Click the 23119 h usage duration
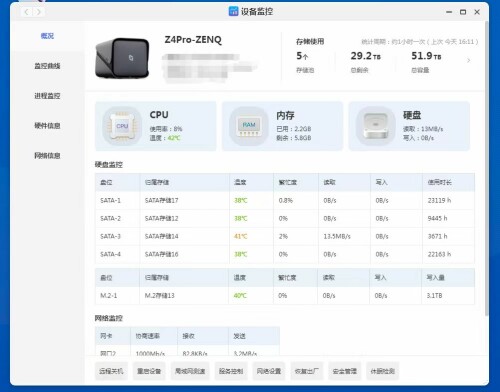The width and height of the screenshot is (500, 392). (439, 201)
